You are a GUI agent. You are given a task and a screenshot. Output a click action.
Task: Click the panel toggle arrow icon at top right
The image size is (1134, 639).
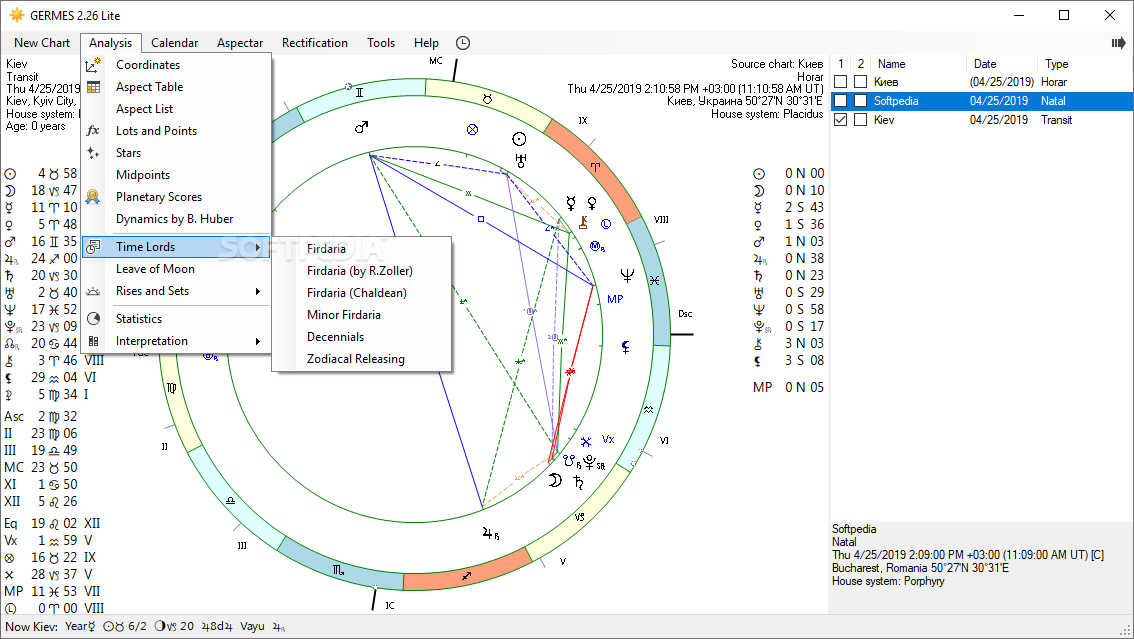click(1118, 43)
